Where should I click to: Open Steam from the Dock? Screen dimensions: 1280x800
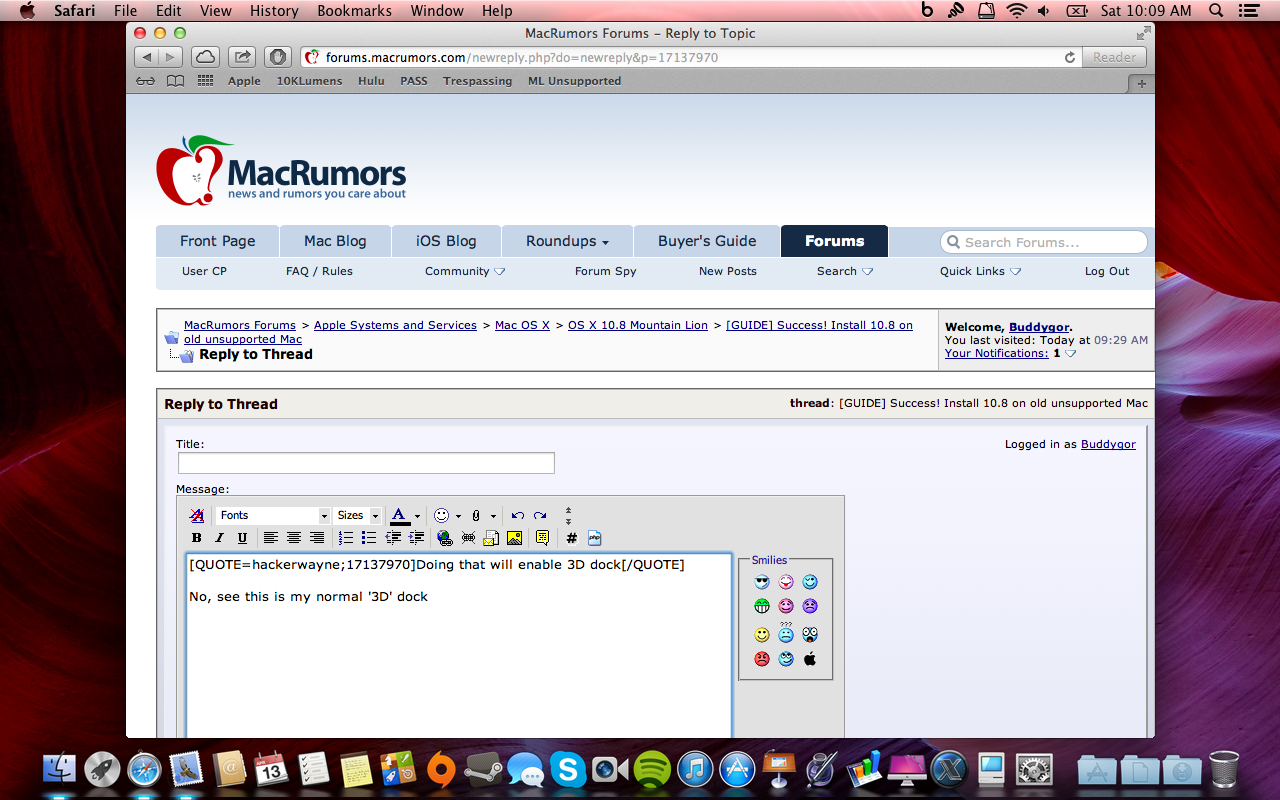483,769
